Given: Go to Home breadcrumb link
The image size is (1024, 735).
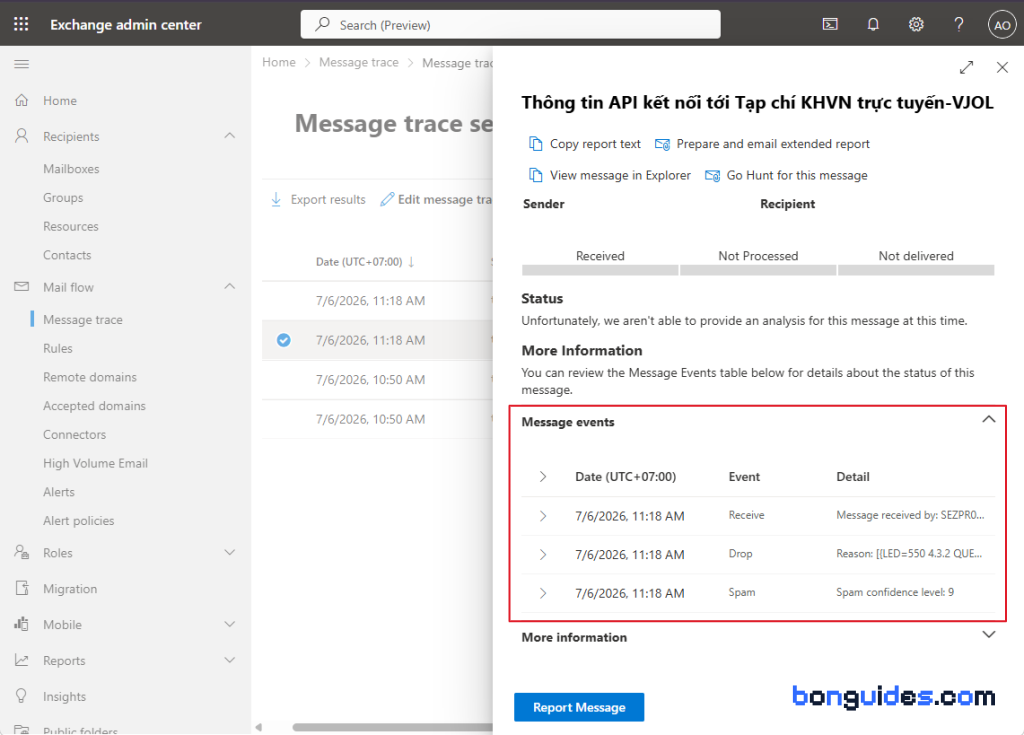Looking at the screenshot, I should coord(279,62).
